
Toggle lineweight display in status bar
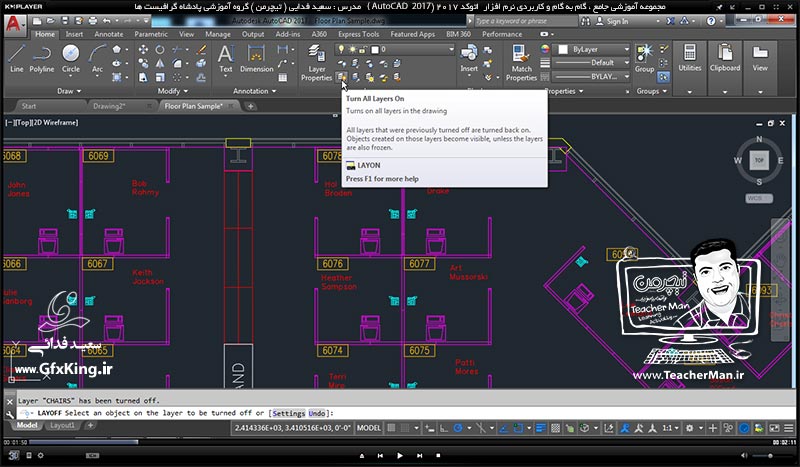(541, 428)
